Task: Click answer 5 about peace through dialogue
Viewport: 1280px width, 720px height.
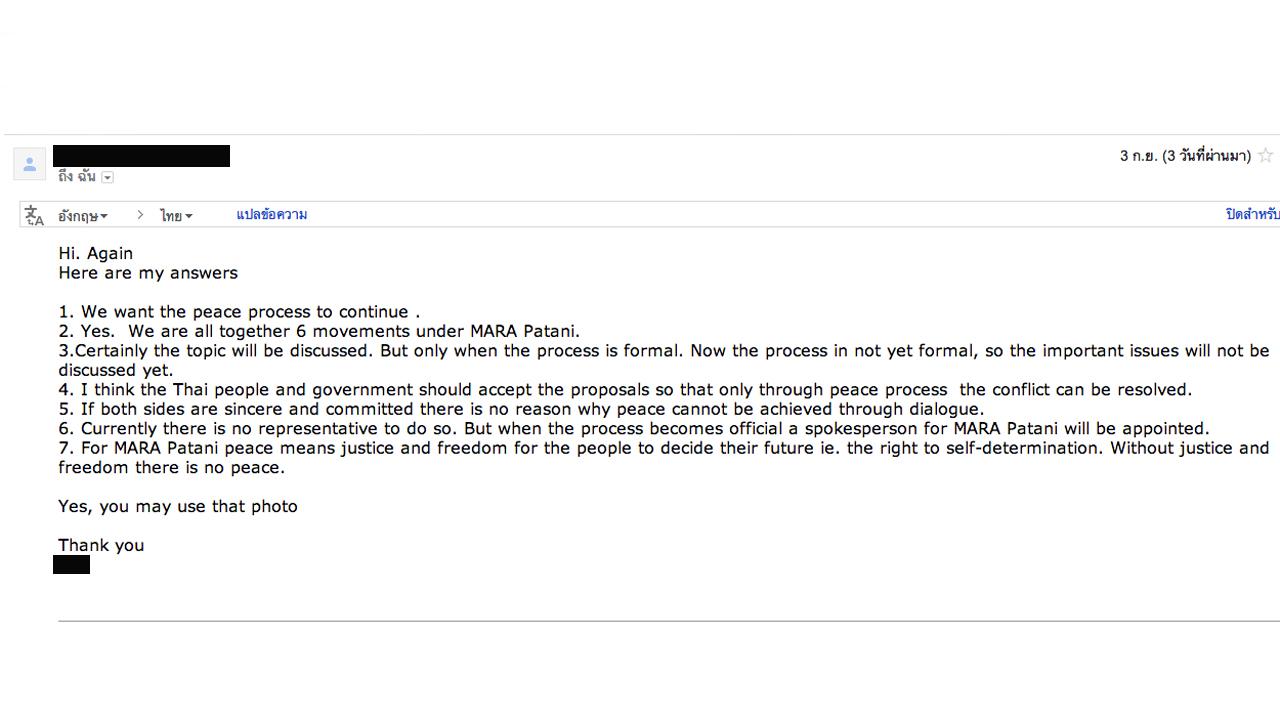Action: click(x=521, y=409)
